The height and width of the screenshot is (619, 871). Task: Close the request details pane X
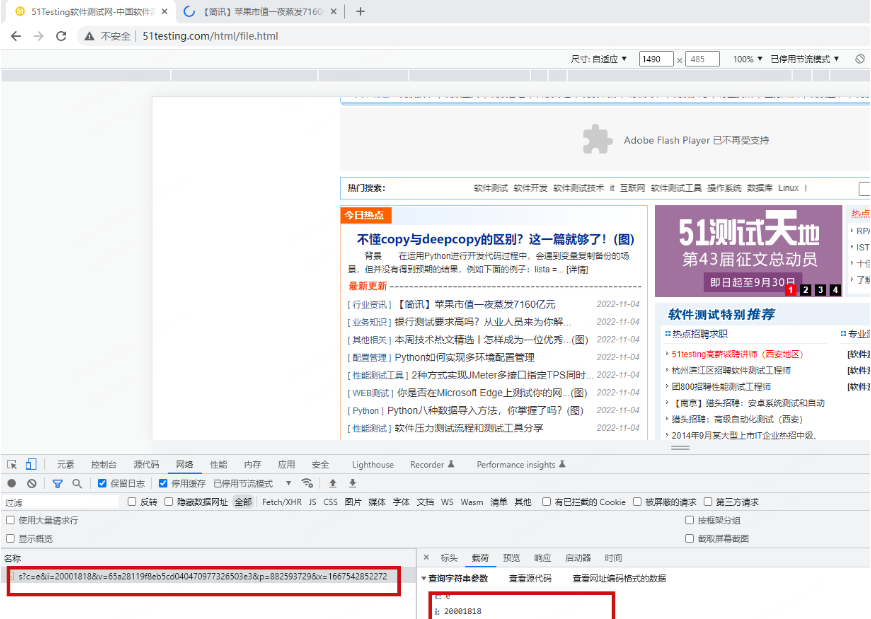point(426,557)
